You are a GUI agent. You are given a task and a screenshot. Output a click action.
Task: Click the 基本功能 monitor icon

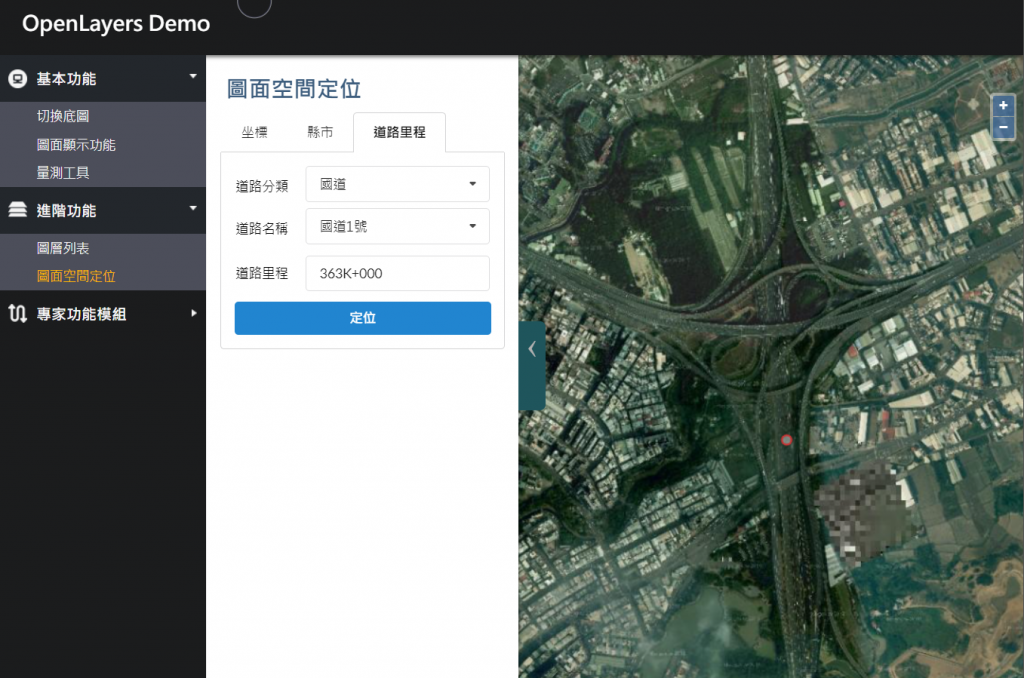coord(18,79)
